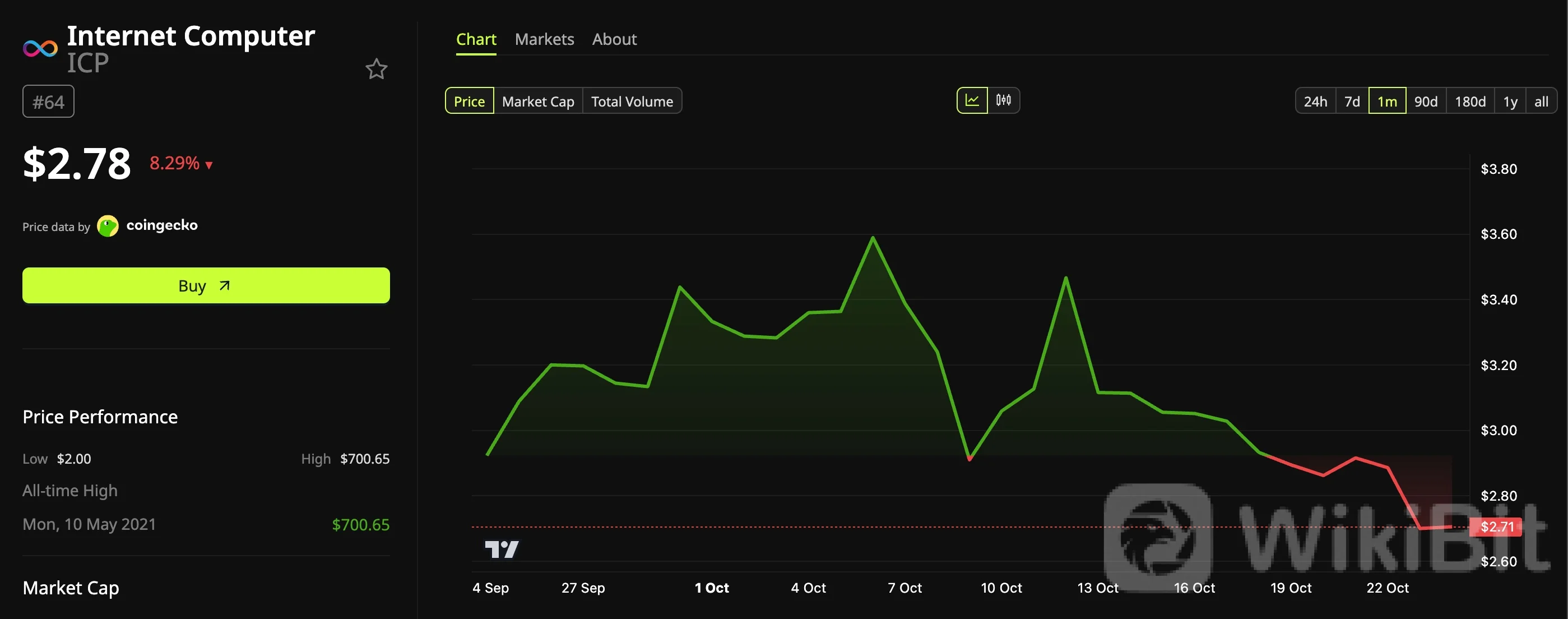Screen dimensions: 1568x619
Task: Click the 'Internet Computer' title
Action: pos(191,36)
